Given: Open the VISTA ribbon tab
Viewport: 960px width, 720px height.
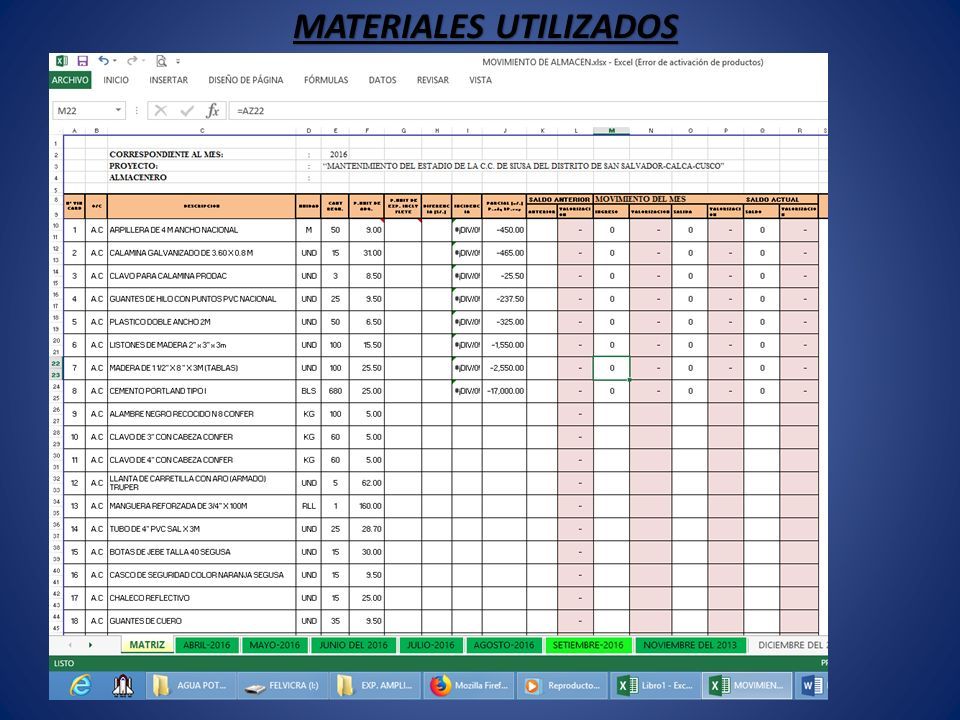Looking at the screenshot, I should [481, 80].
